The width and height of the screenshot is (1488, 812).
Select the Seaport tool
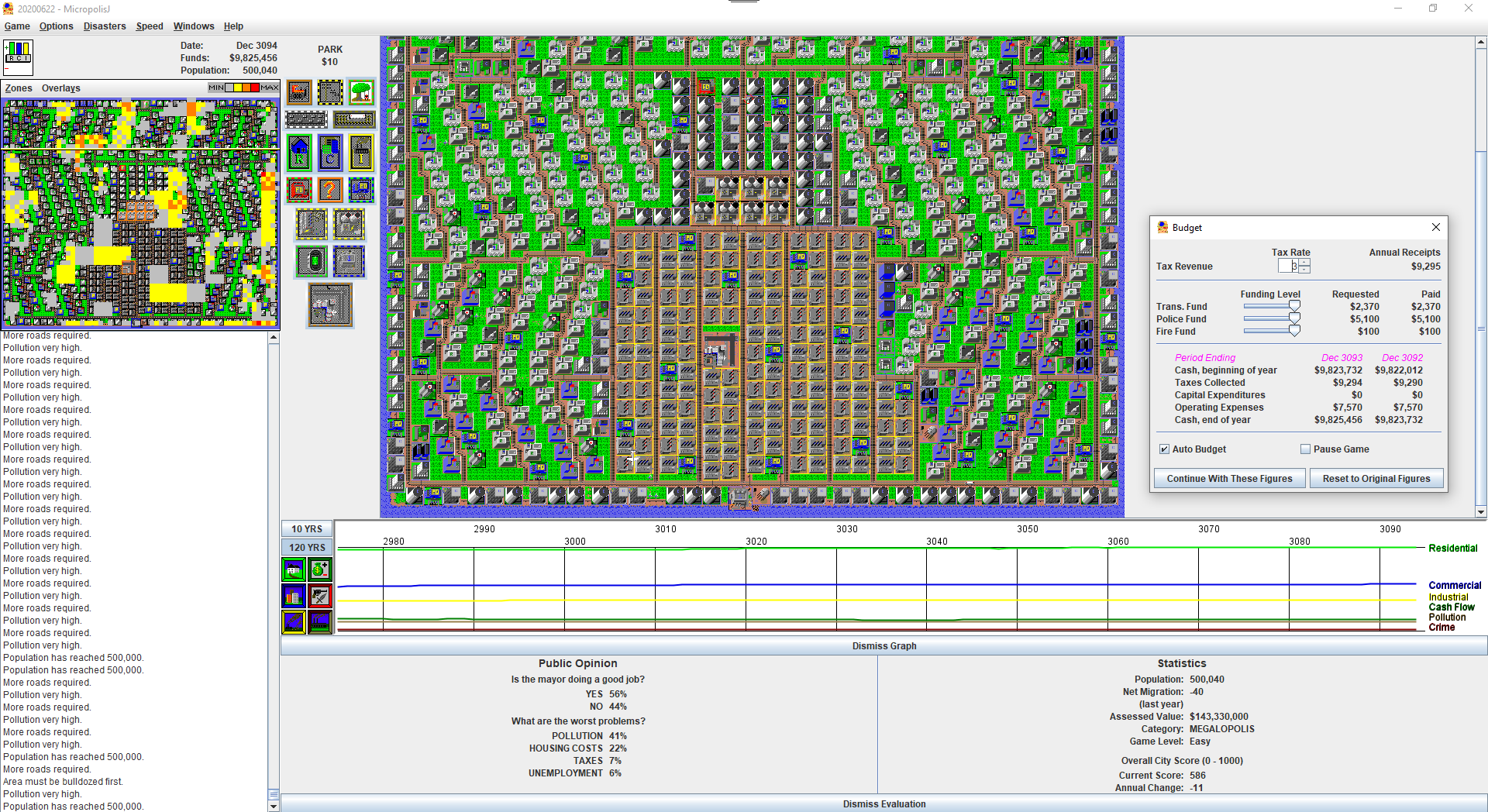[x=349, y=261]
